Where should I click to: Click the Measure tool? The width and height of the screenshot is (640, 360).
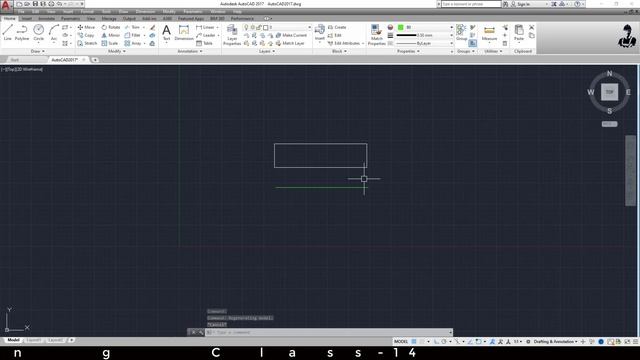pos(489,33)
